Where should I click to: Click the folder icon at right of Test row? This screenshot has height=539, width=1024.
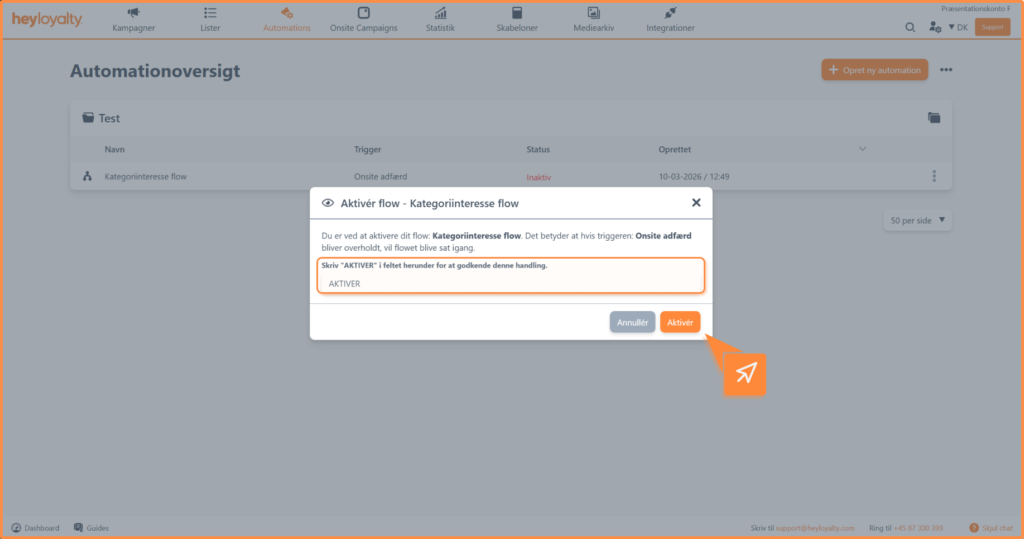934,118
